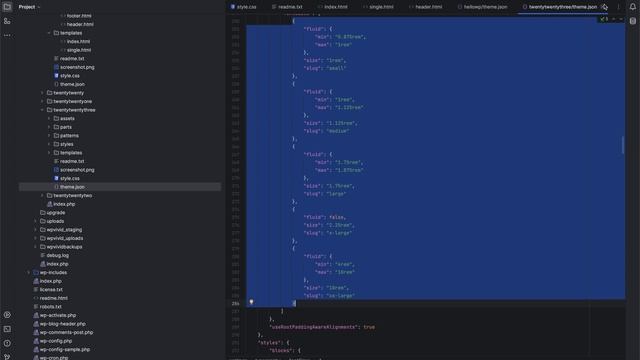
Task: Open the Project view dropdown
Action: pyautogui.click(x=29, y=7)
